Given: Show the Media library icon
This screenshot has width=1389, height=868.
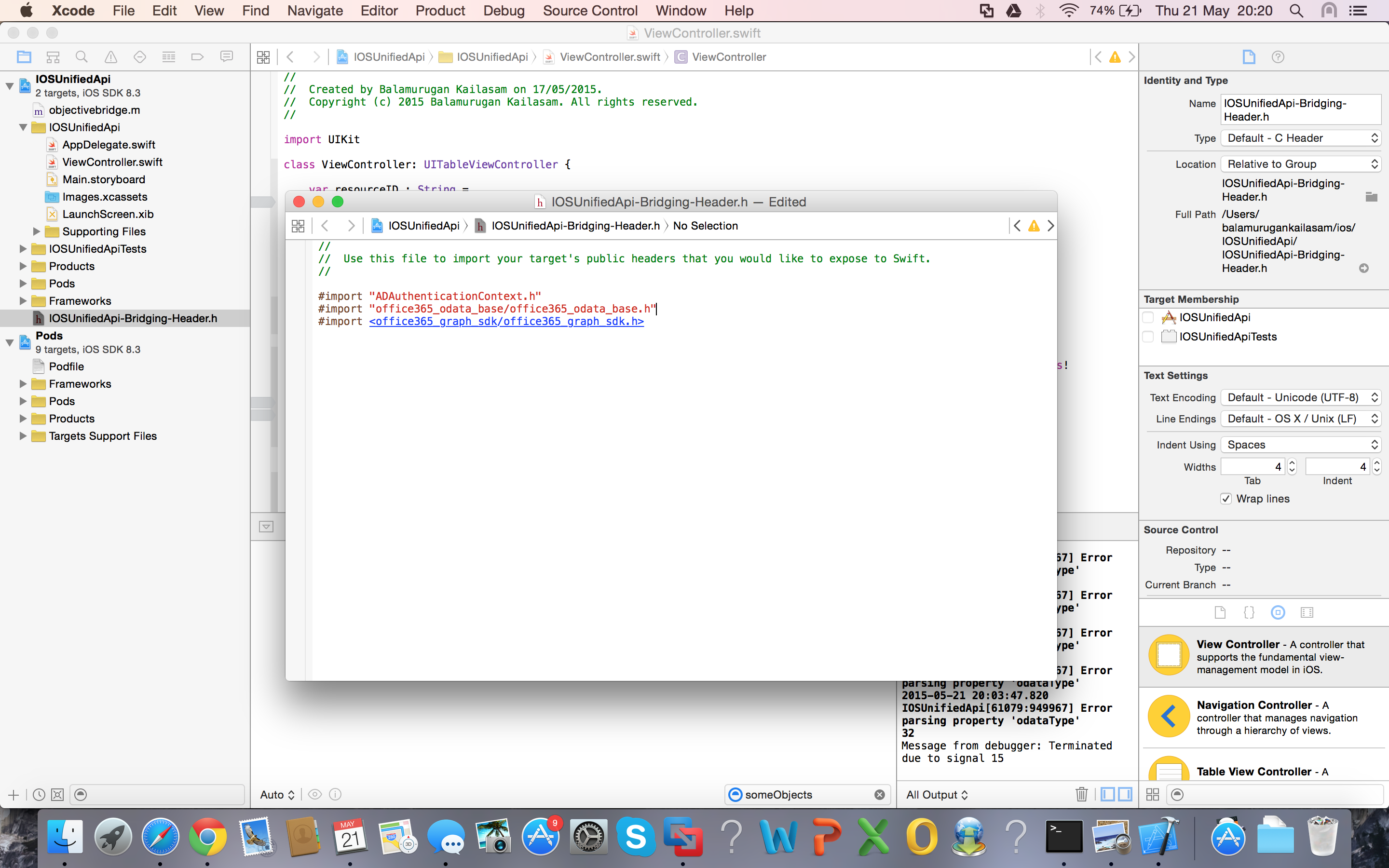Looking at the screenshot, I should click(1307, 612).
